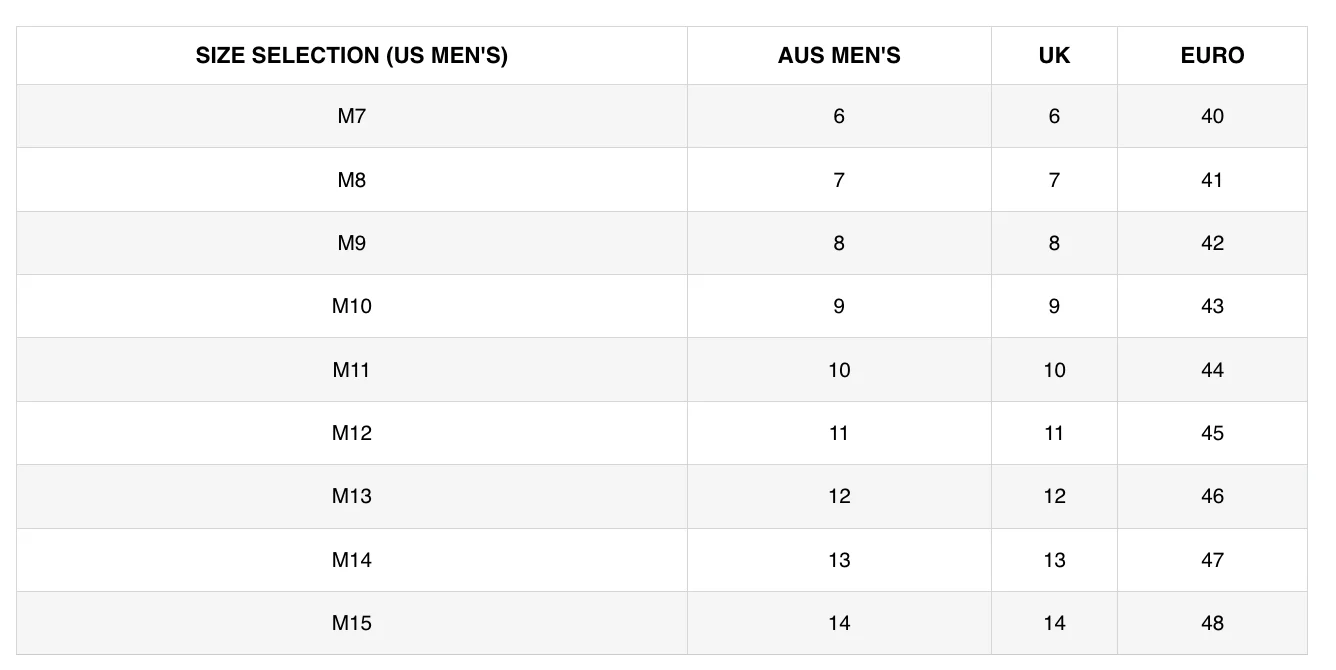
Task: Select the EURO 42 cell
Action: click(1212, 243)
